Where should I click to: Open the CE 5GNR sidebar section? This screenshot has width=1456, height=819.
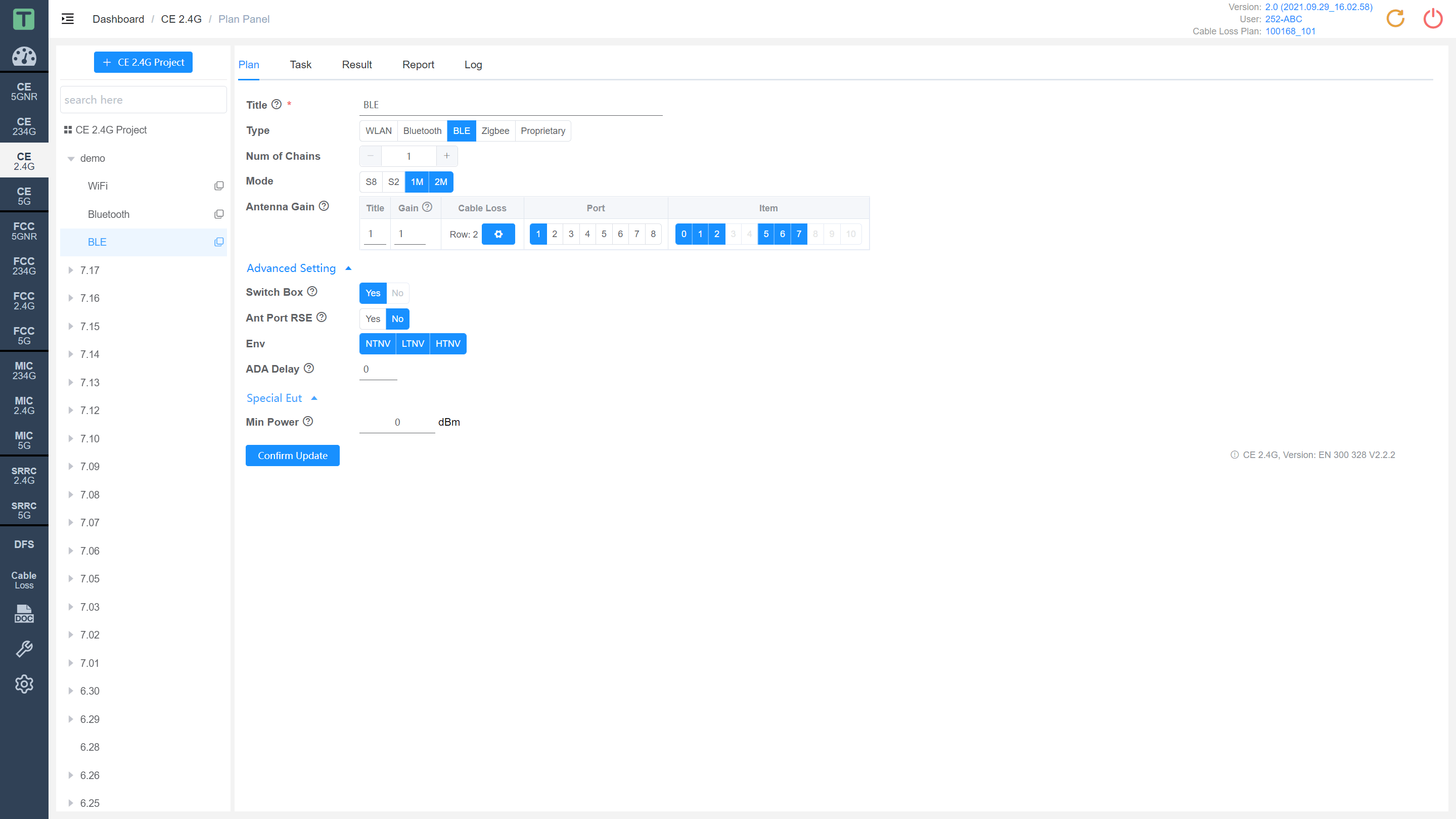24,91
